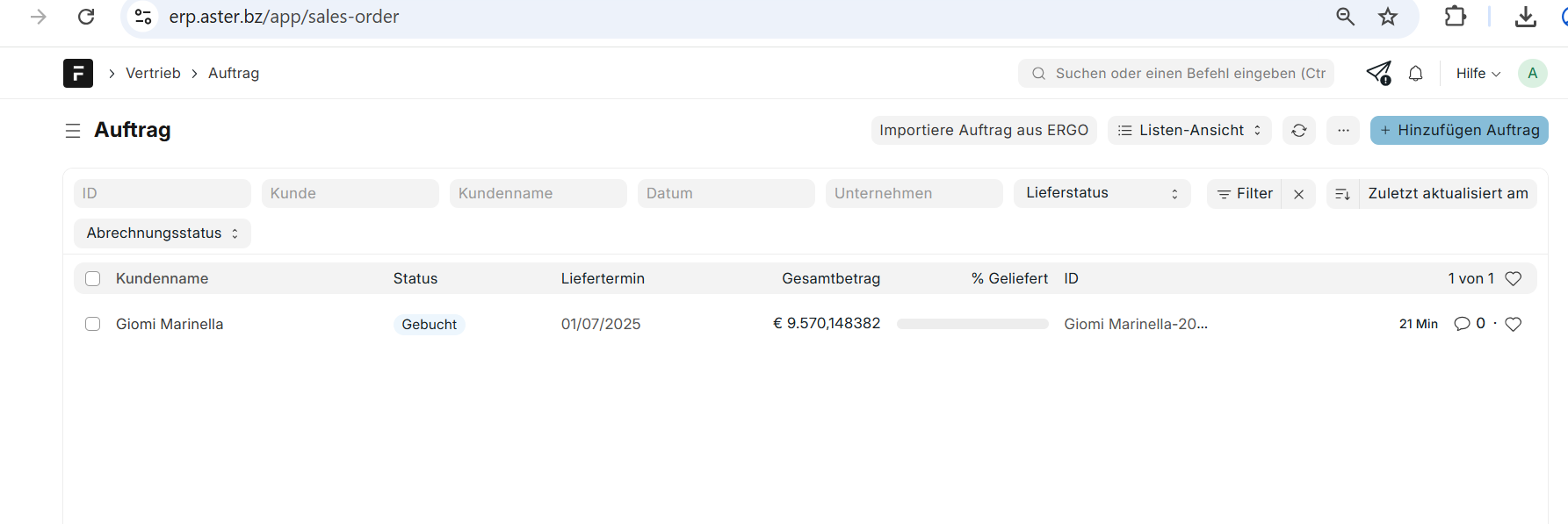Open the Listen-Ansicht view switcher
This screenshot has height=524, width=1568.
1189,131
